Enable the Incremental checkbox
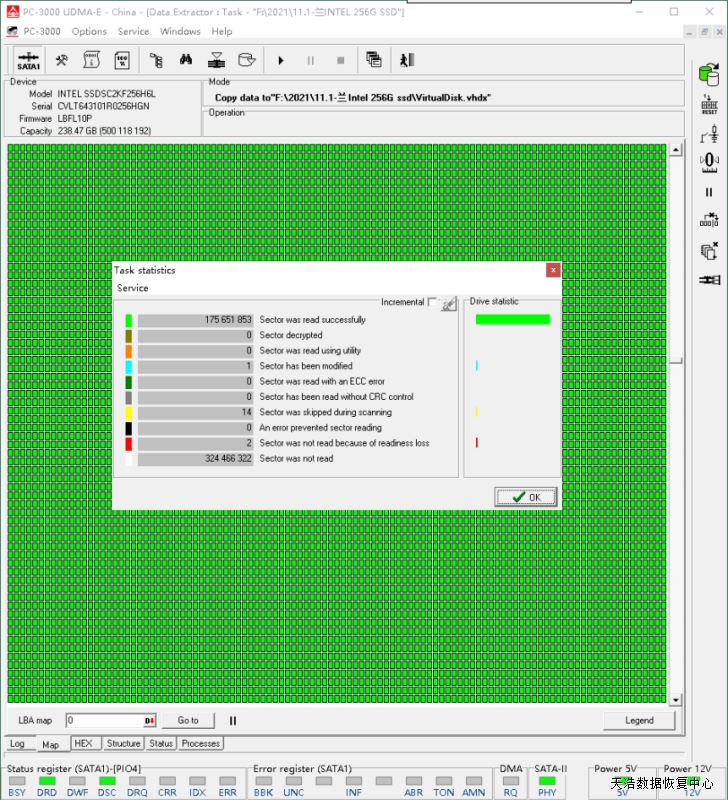 pyautogui.click(x=432, y=302)
